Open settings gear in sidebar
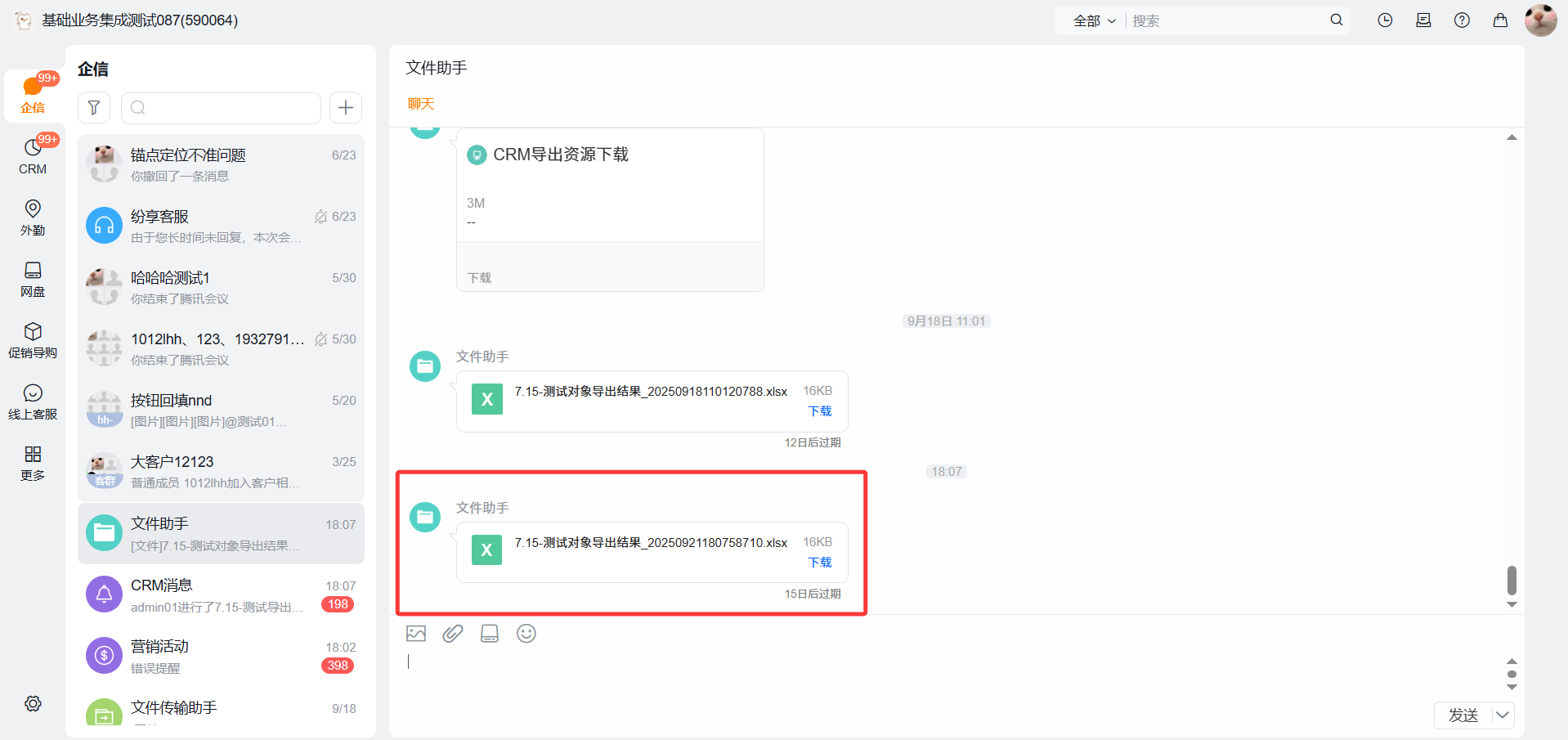1568x740 pixels. [x=33, y=704]
